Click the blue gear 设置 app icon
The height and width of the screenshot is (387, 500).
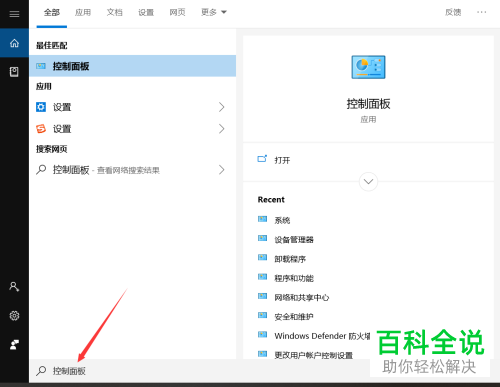(x=41, y=107)
